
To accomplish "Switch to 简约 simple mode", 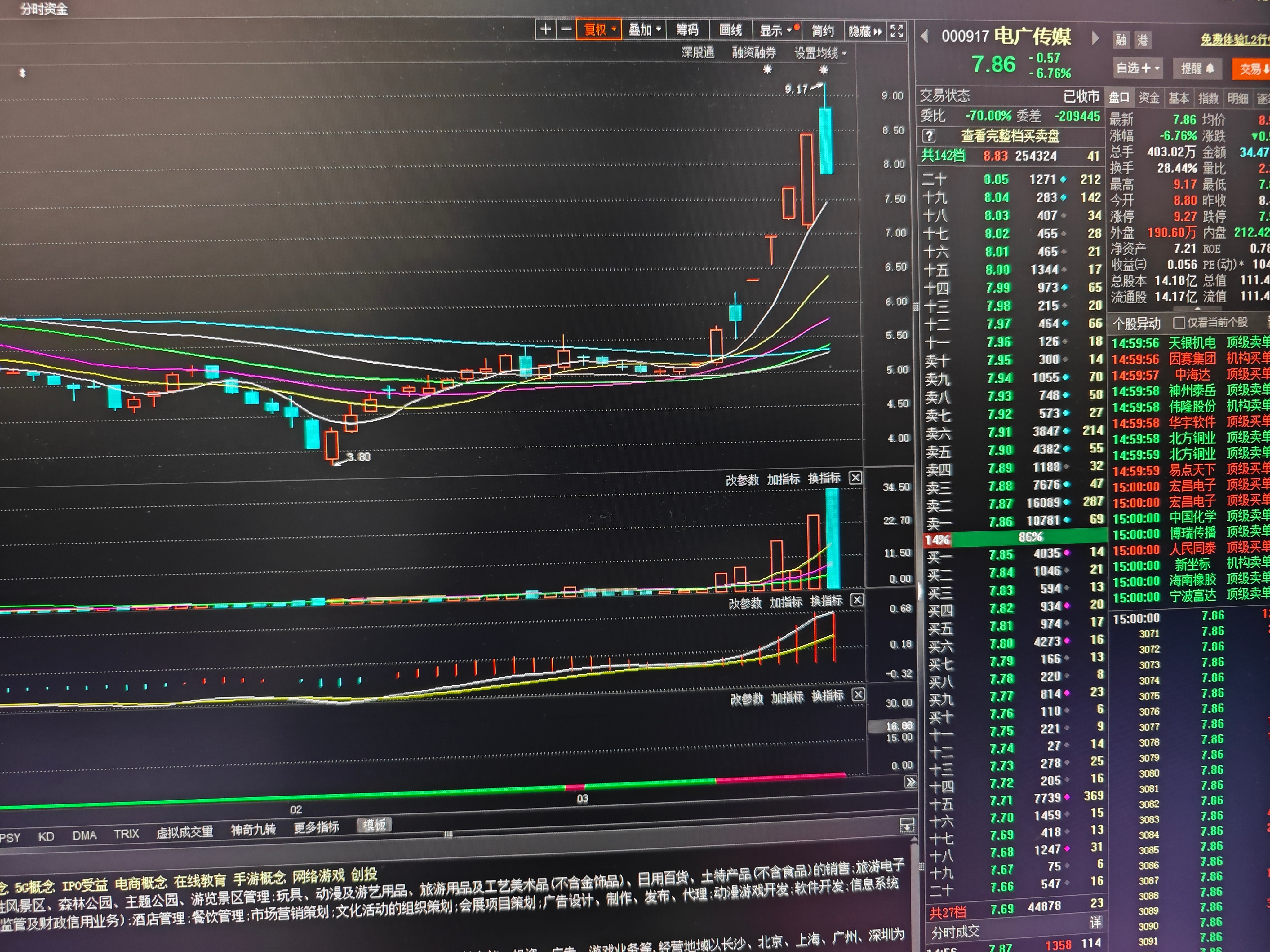I will coord(822,31).
